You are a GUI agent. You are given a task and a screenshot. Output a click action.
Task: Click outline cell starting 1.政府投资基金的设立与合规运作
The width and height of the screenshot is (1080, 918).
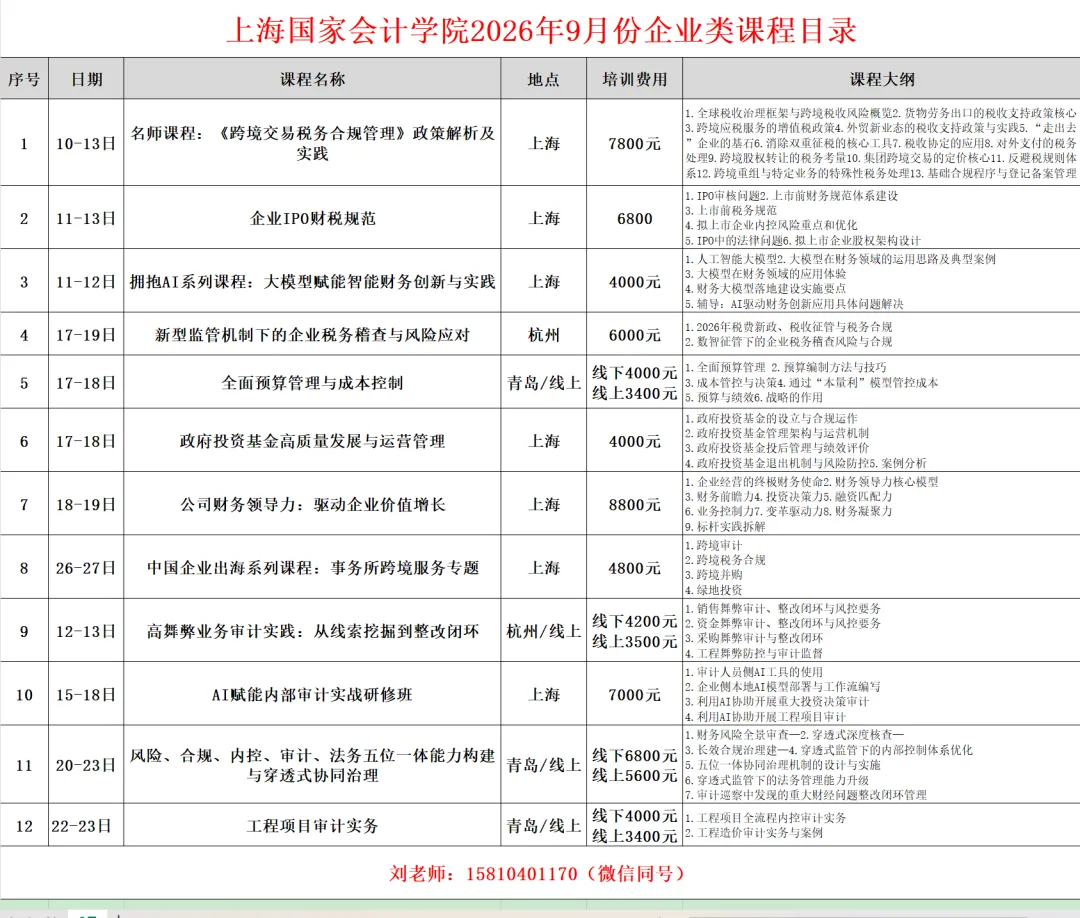coord(882,440)
